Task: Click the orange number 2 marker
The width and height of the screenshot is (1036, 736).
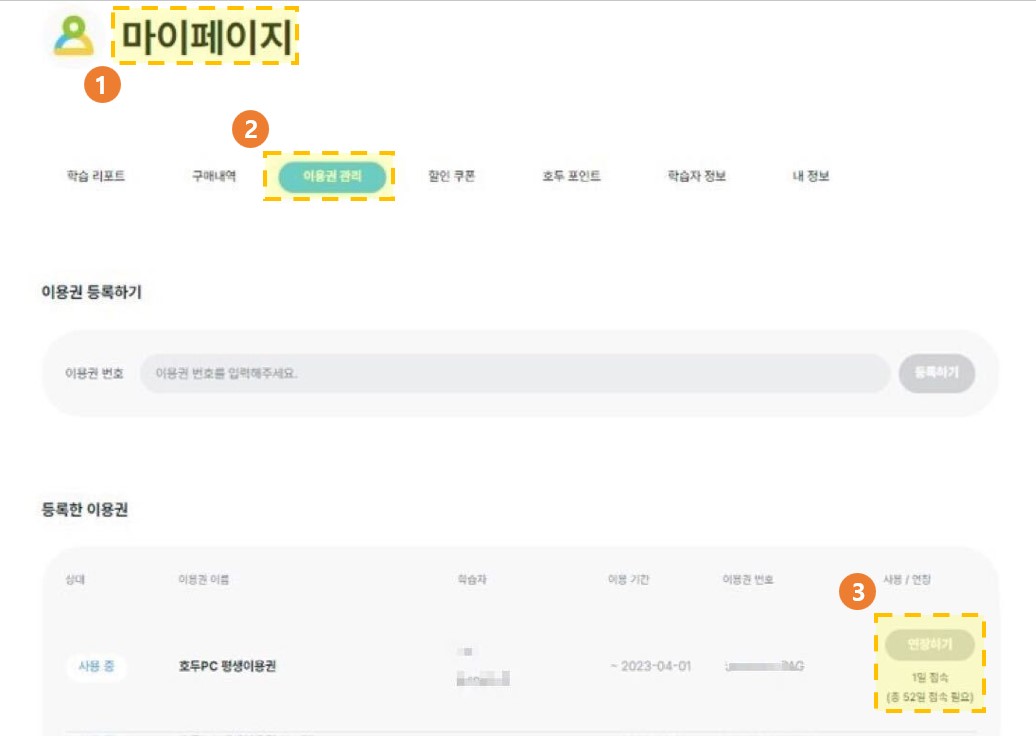Action: coord(250,129)
